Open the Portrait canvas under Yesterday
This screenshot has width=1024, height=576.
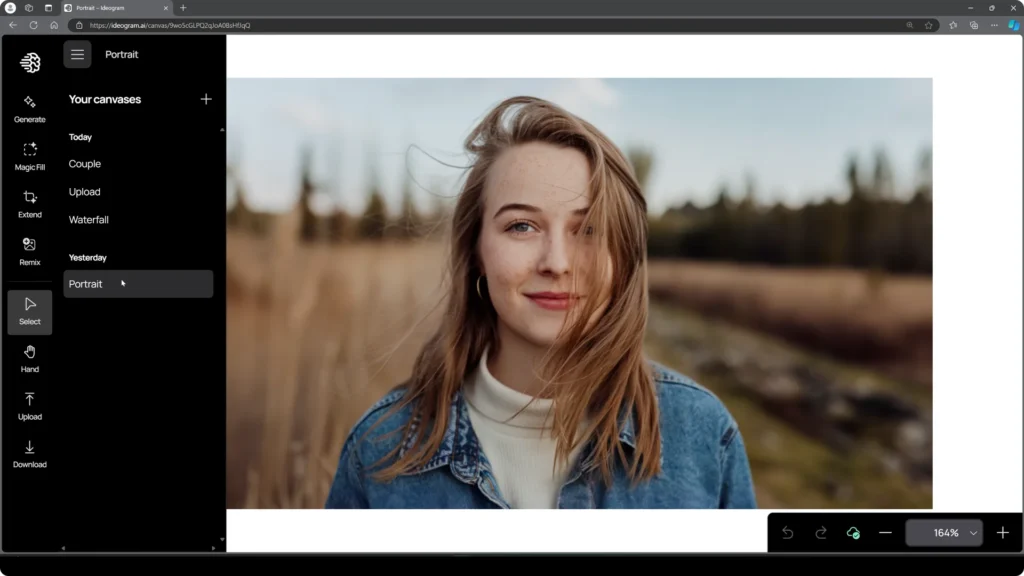[x=85, y=283]
